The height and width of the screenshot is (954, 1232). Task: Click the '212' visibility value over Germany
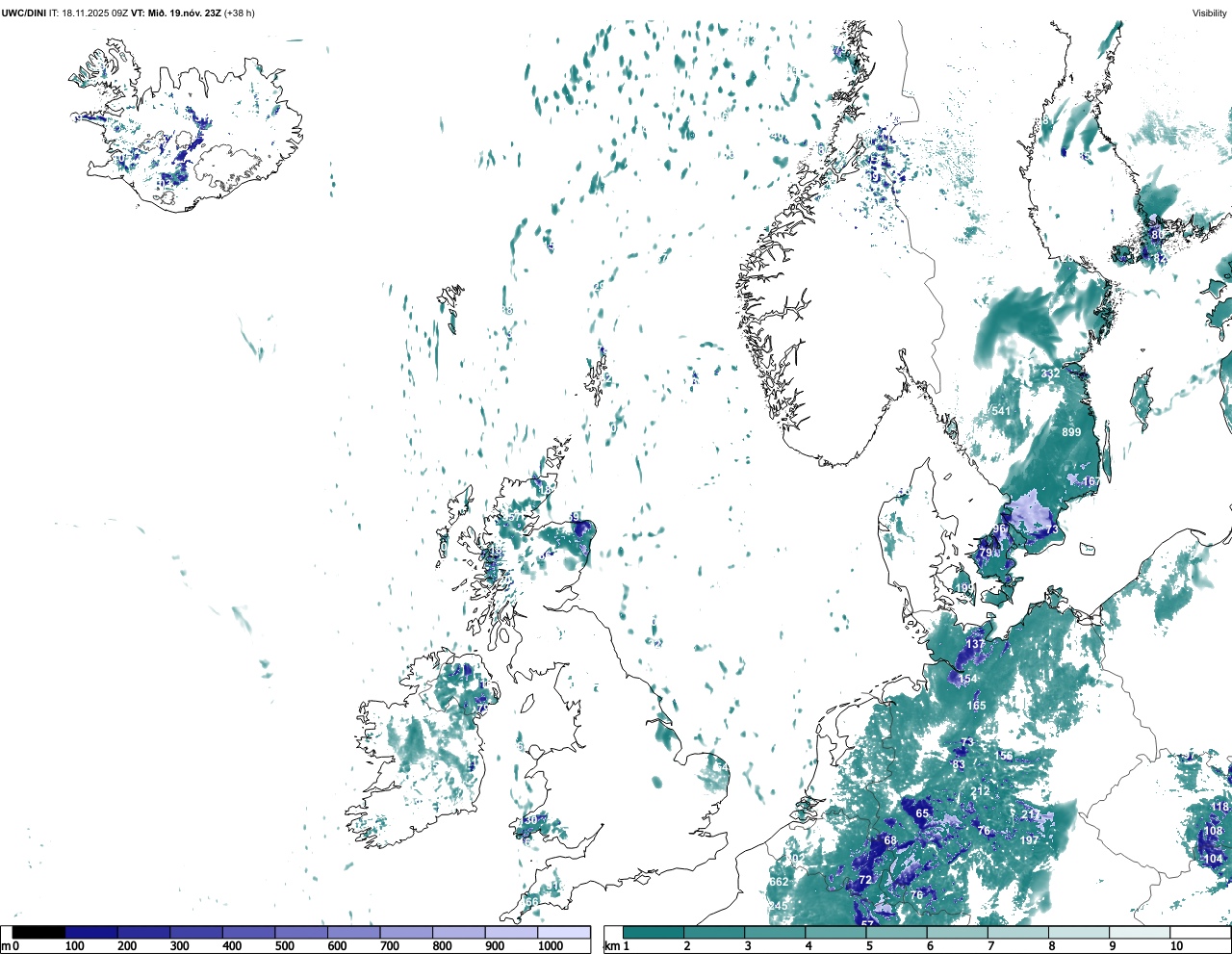click(980, 791)
